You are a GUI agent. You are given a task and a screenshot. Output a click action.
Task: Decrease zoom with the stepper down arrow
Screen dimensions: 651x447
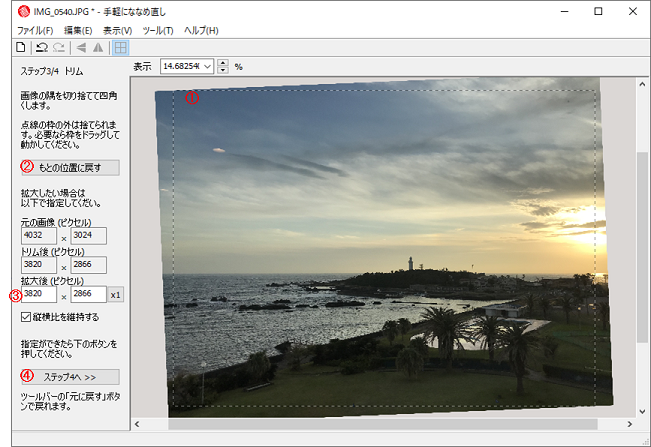tap(223, 71)
